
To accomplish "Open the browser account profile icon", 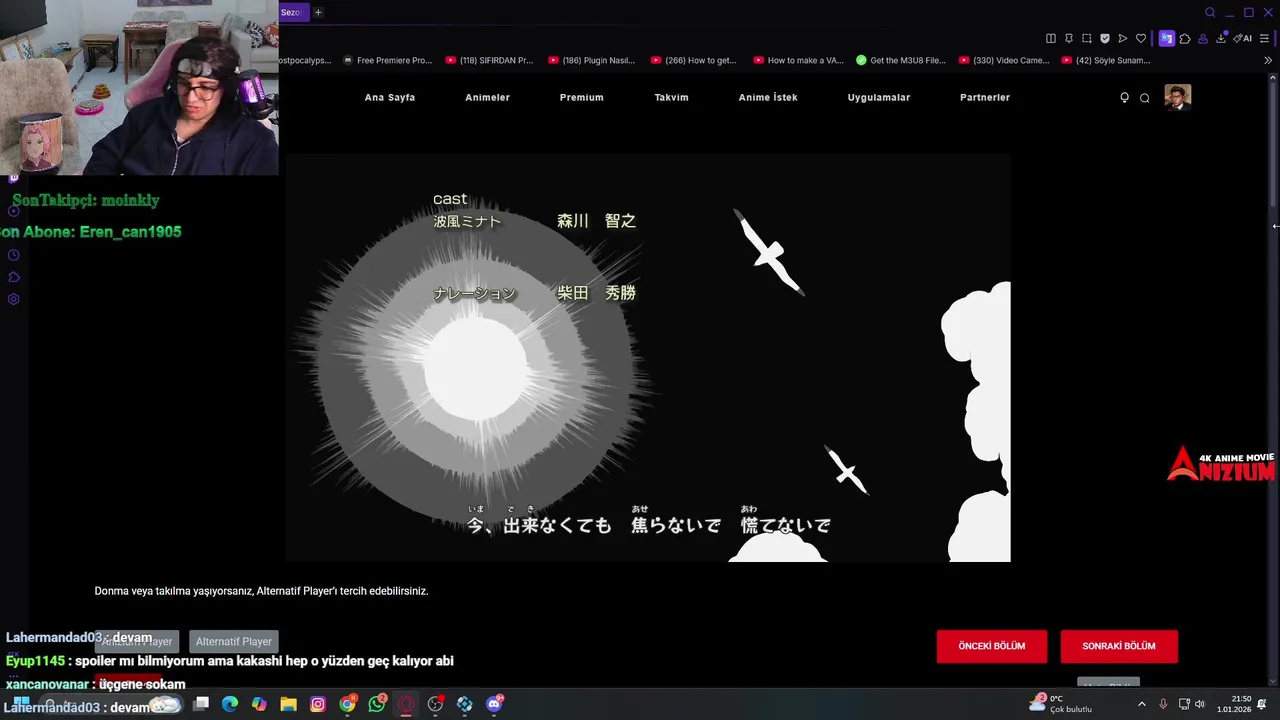I will pyautogui.click(x=1203, y=38).
